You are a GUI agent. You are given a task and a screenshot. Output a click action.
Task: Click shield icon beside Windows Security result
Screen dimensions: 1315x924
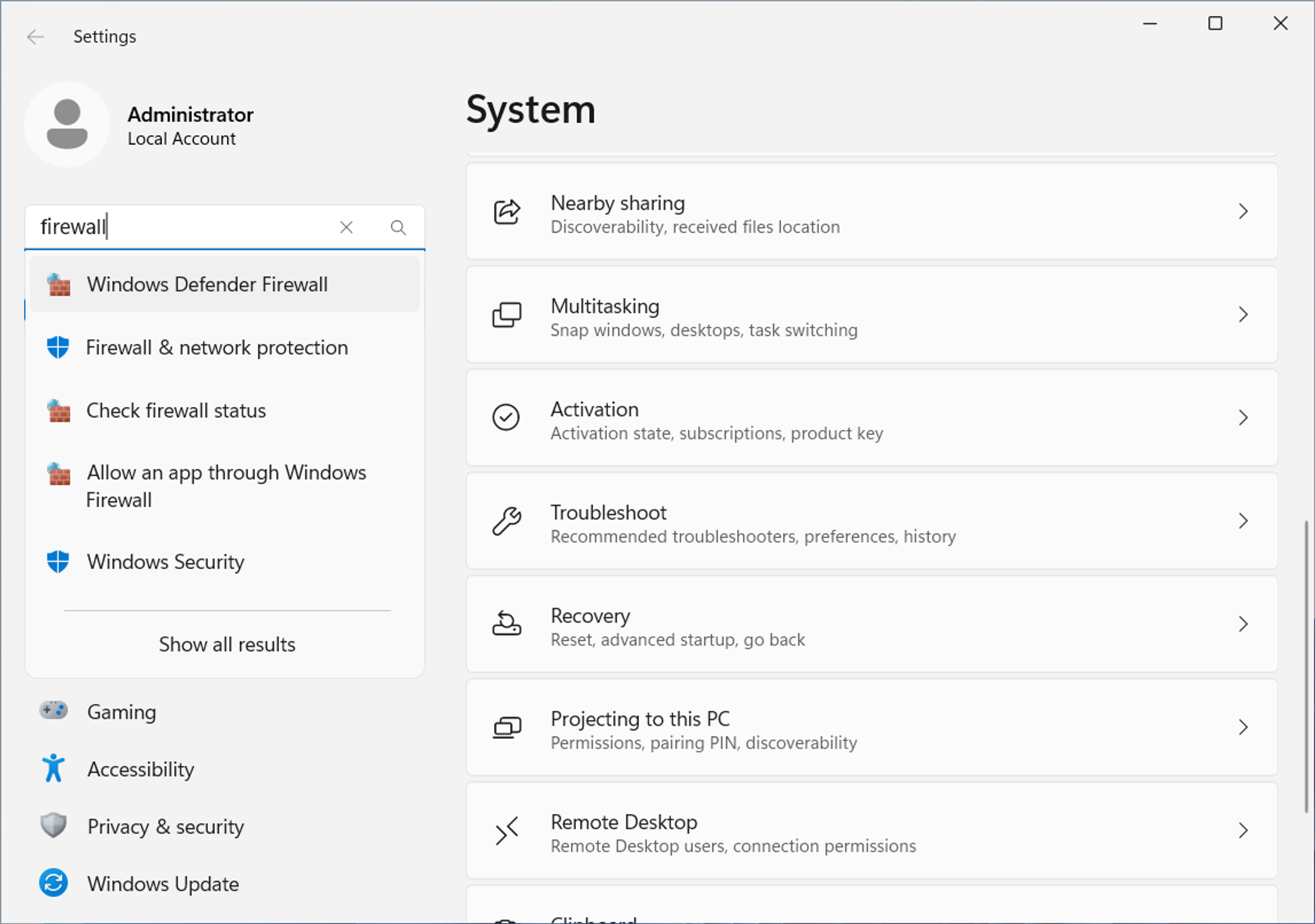(58, 562)
